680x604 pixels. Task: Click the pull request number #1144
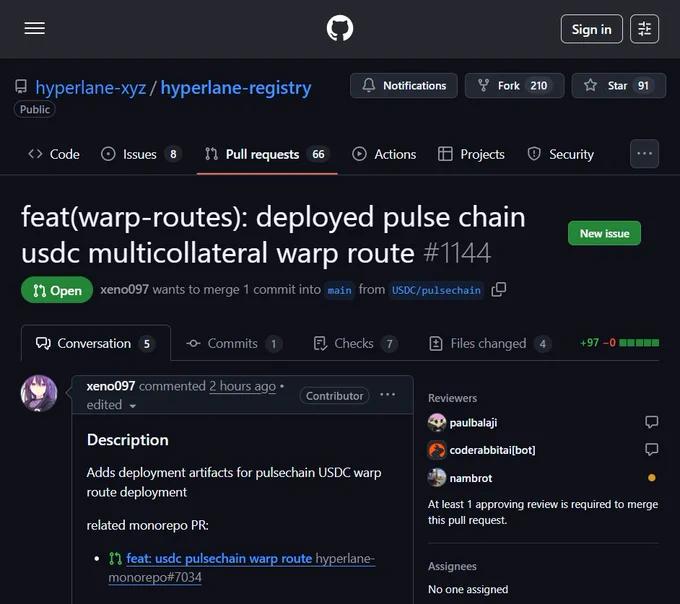[457, 253]
